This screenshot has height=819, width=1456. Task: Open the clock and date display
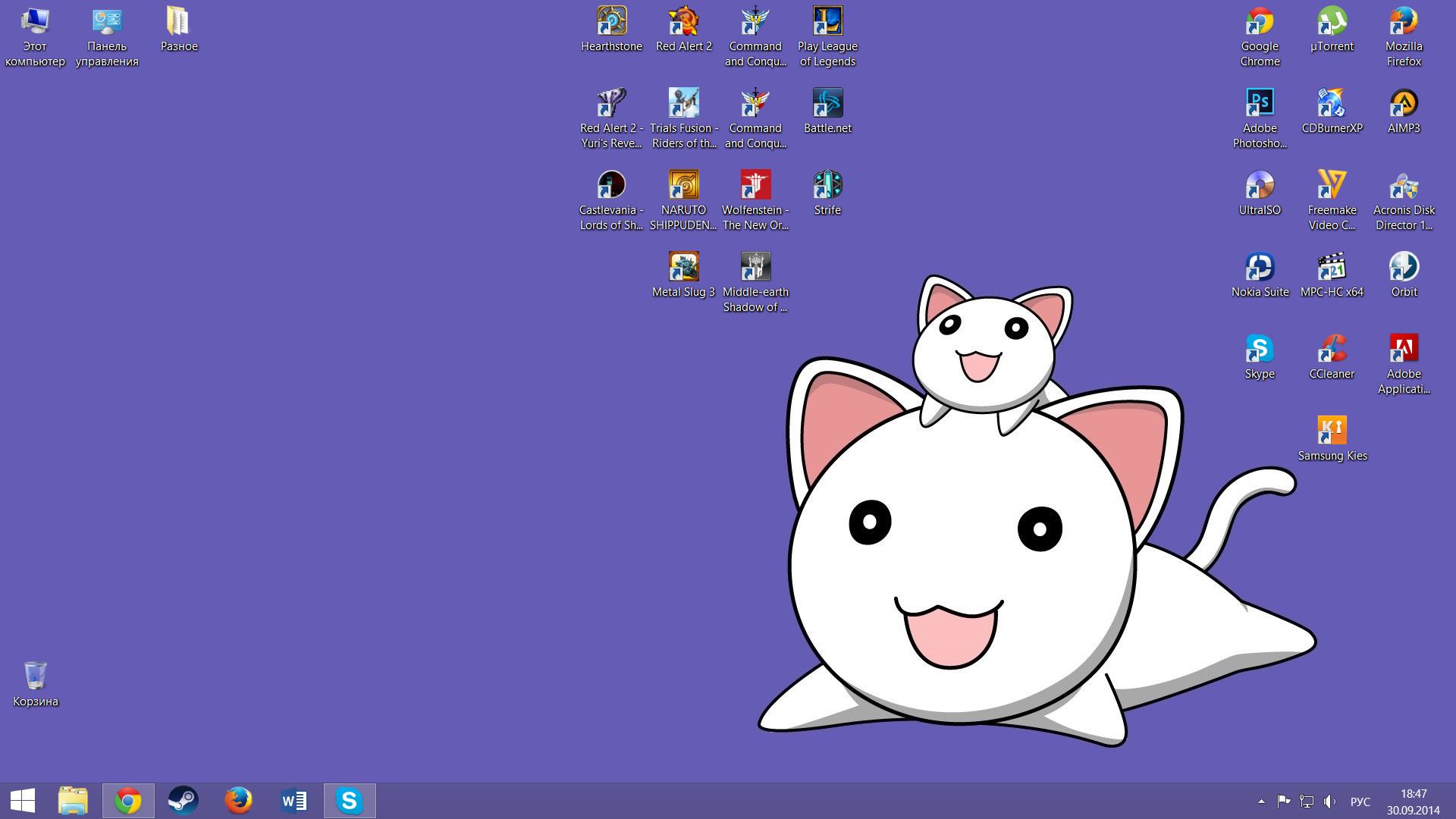click(x=1413, y=802)
